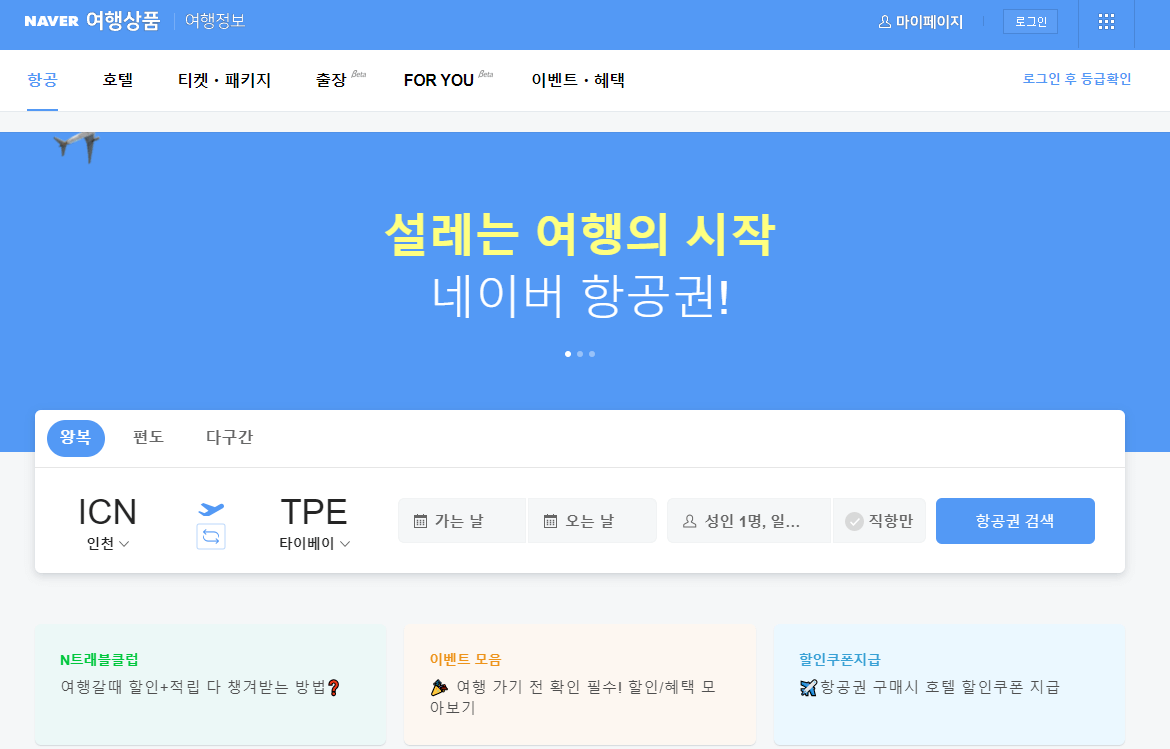Click the 항공권 검색 search button

click(x=1015, y=520)
